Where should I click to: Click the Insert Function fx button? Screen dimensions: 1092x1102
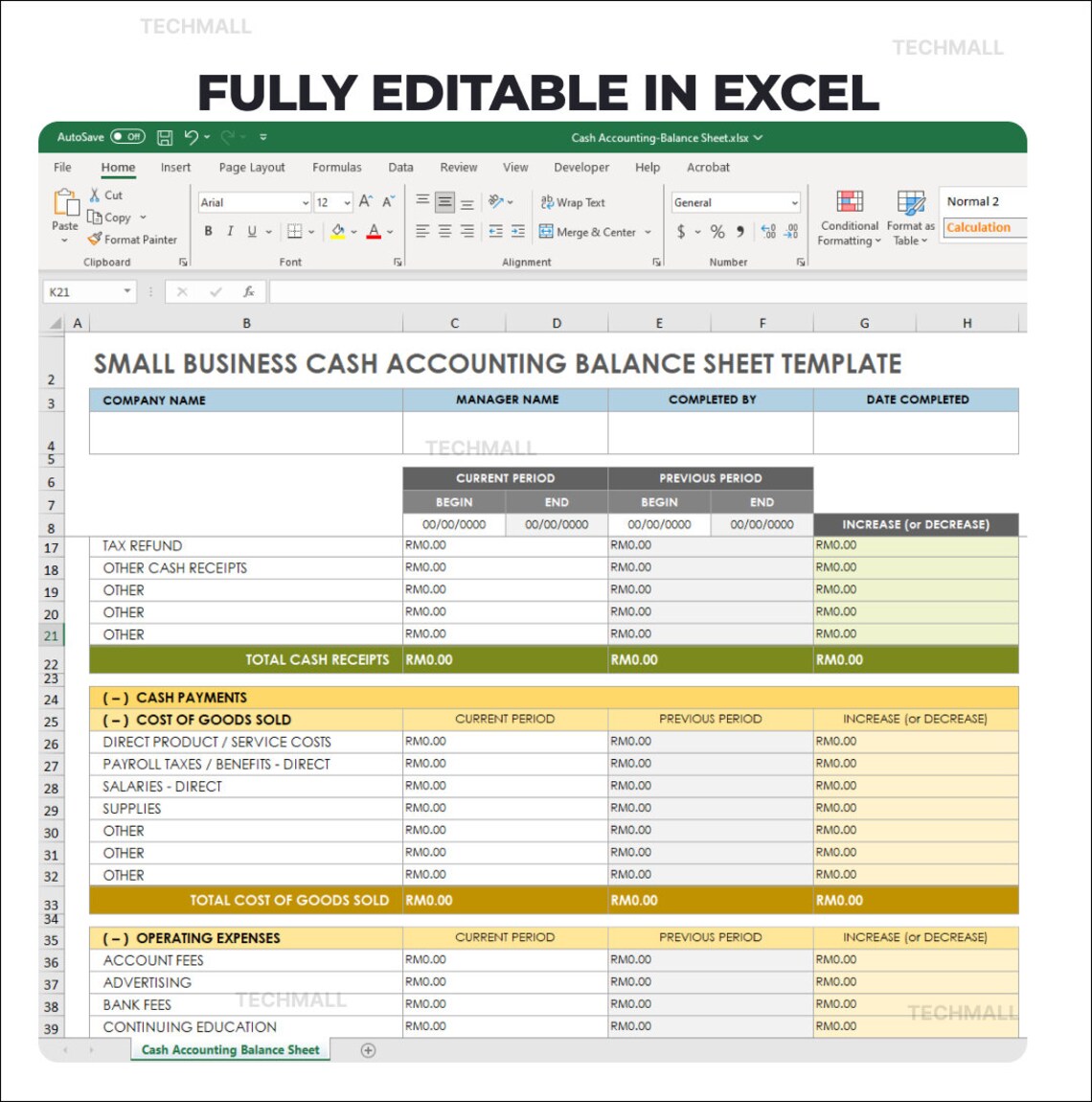tap(248, 292)
